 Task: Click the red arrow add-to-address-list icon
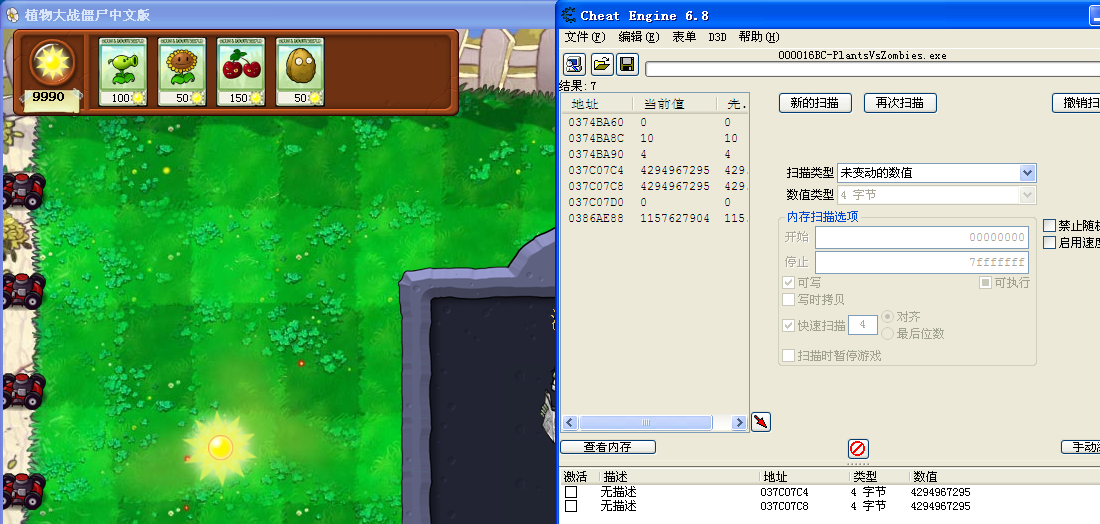[x=760, y=422]
